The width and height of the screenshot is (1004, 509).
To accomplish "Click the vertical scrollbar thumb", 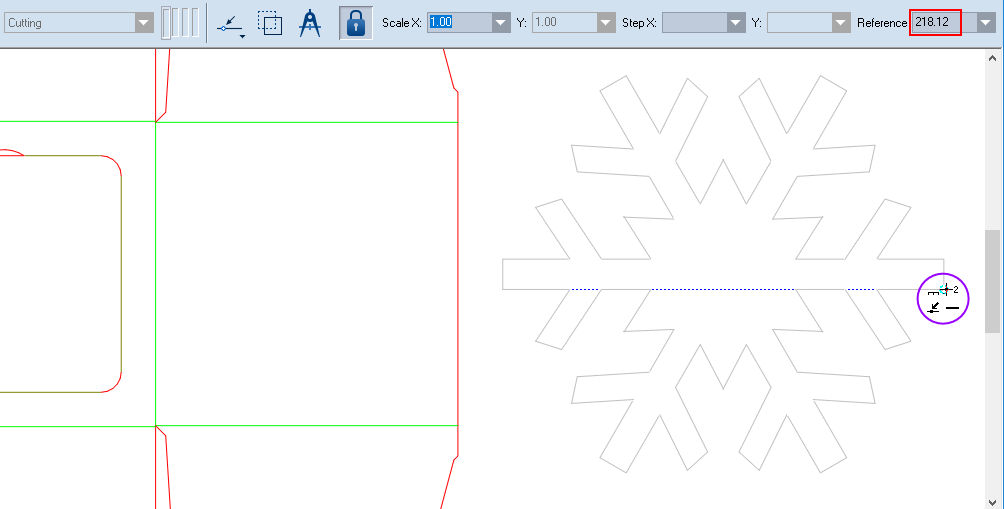I will 992,280.
